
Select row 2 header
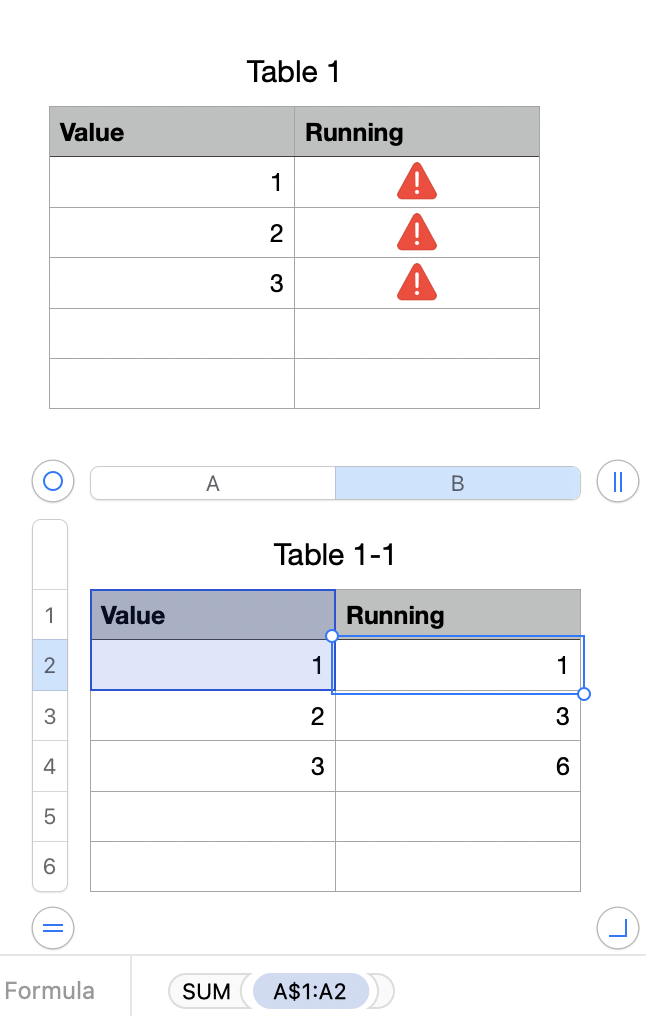tap(50, 665)
